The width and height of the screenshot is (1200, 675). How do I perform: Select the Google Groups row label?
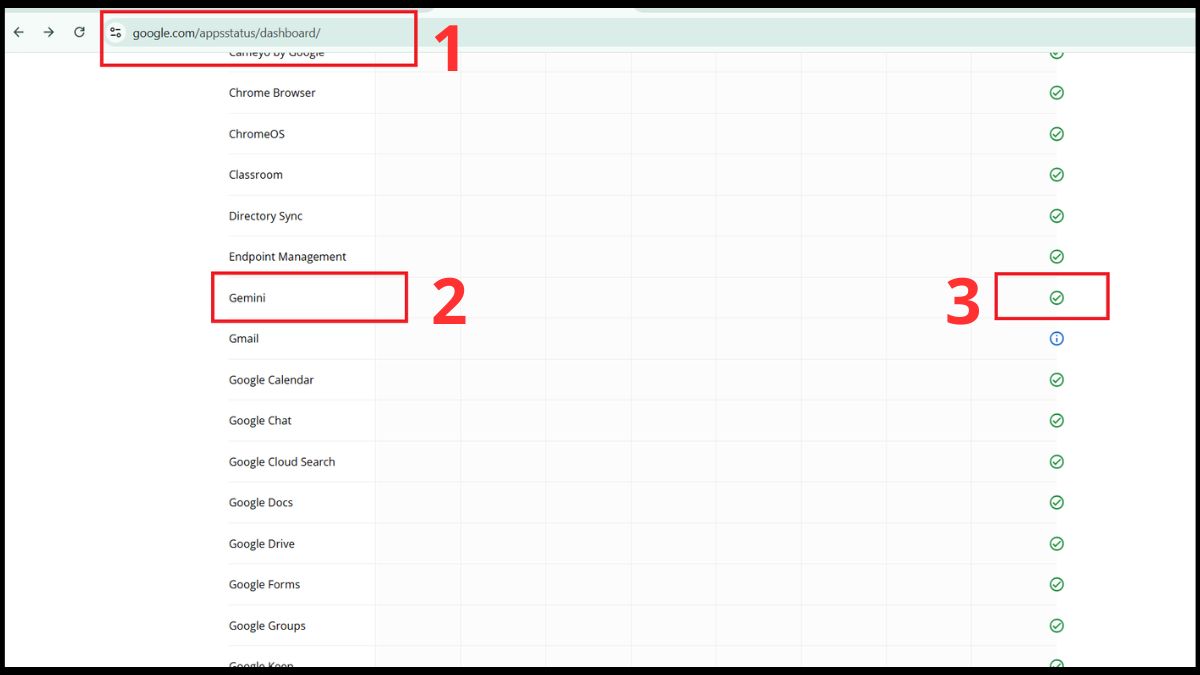267,626
